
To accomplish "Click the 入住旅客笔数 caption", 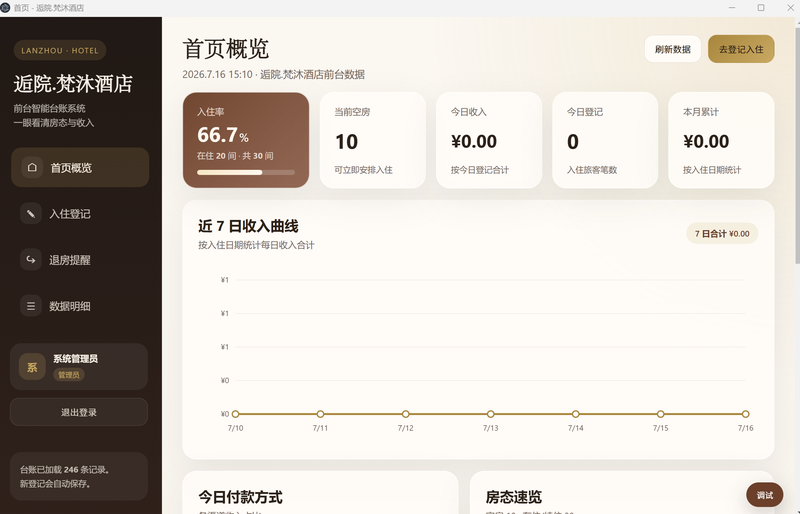I will [x=592, y=170].
